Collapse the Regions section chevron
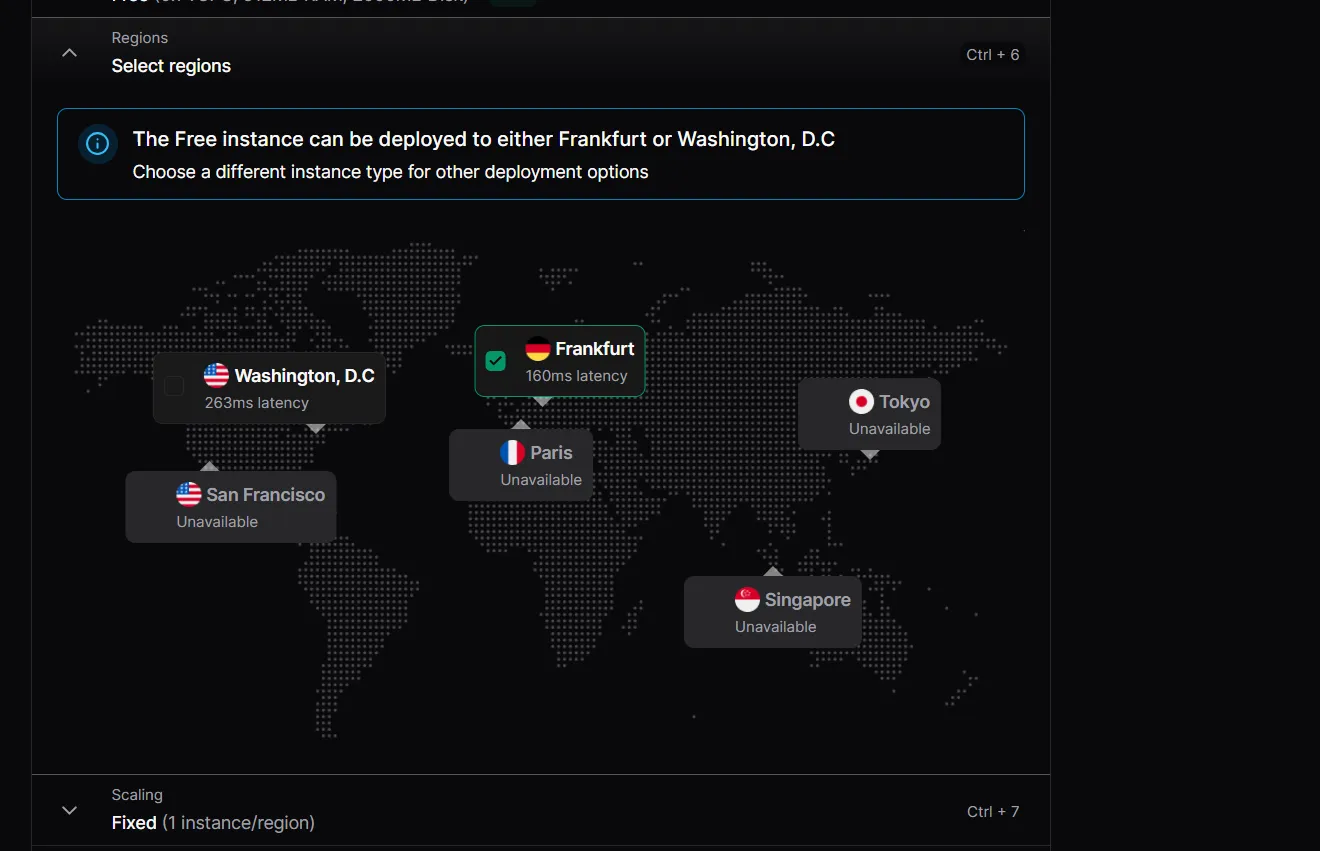The width and height of the screenshot is (1320, 851). (x=69, y=53)
